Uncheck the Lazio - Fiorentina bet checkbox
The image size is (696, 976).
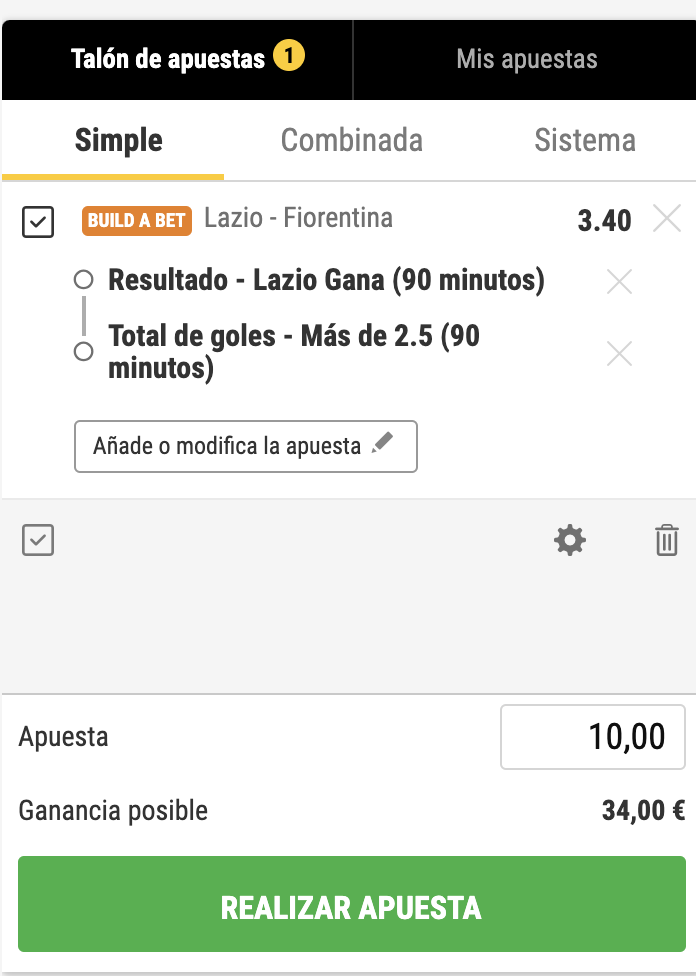38,222
